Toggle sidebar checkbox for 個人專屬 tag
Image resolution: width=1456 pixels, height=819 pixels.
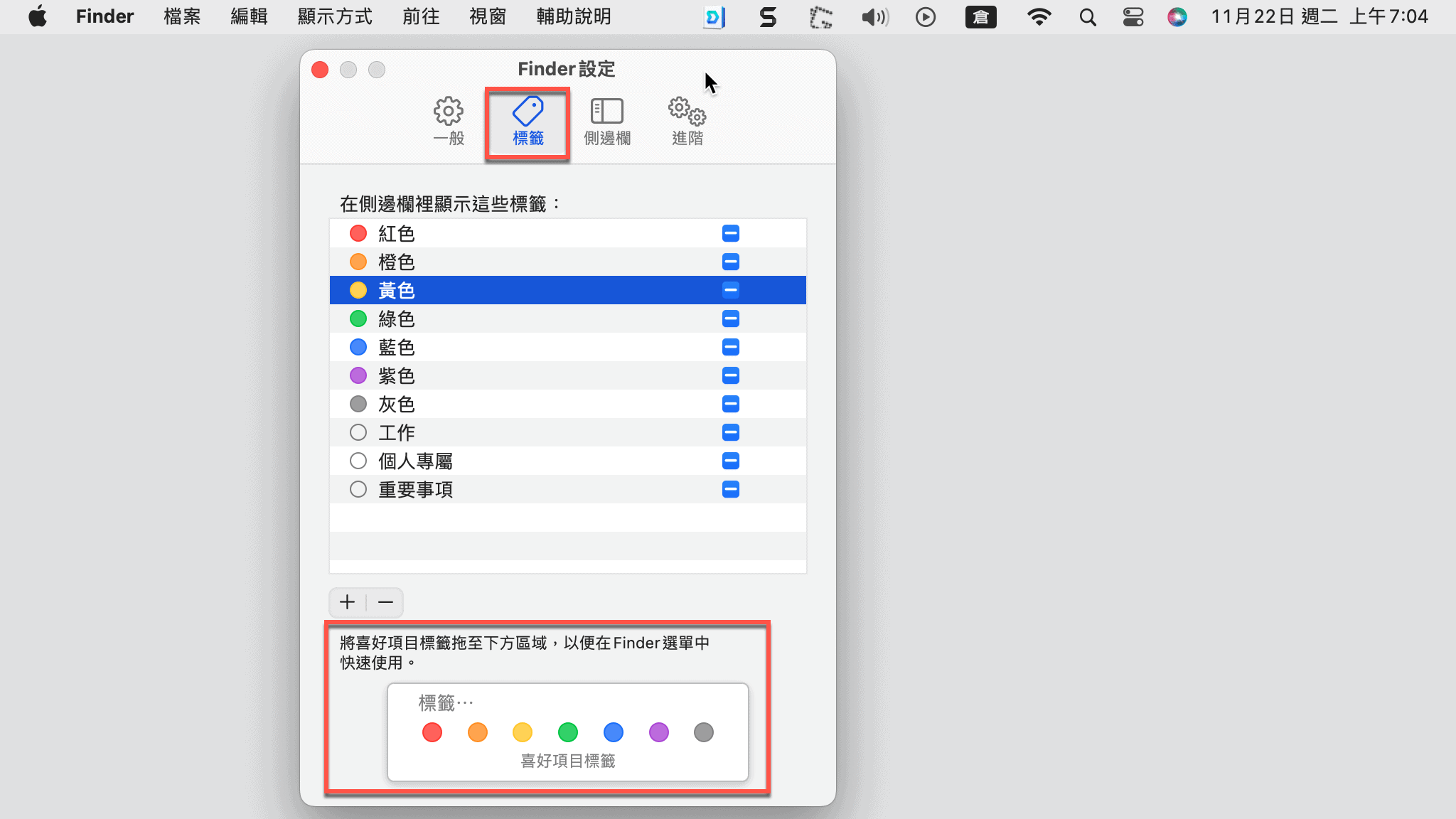pyautogui.click(x=730, y=461)
